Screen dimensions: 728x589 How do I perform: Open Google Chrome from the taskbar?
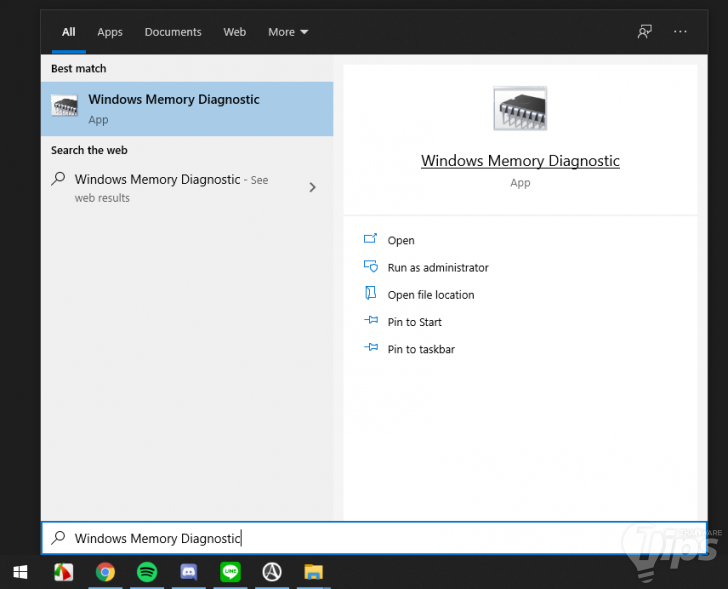point(105,572)
